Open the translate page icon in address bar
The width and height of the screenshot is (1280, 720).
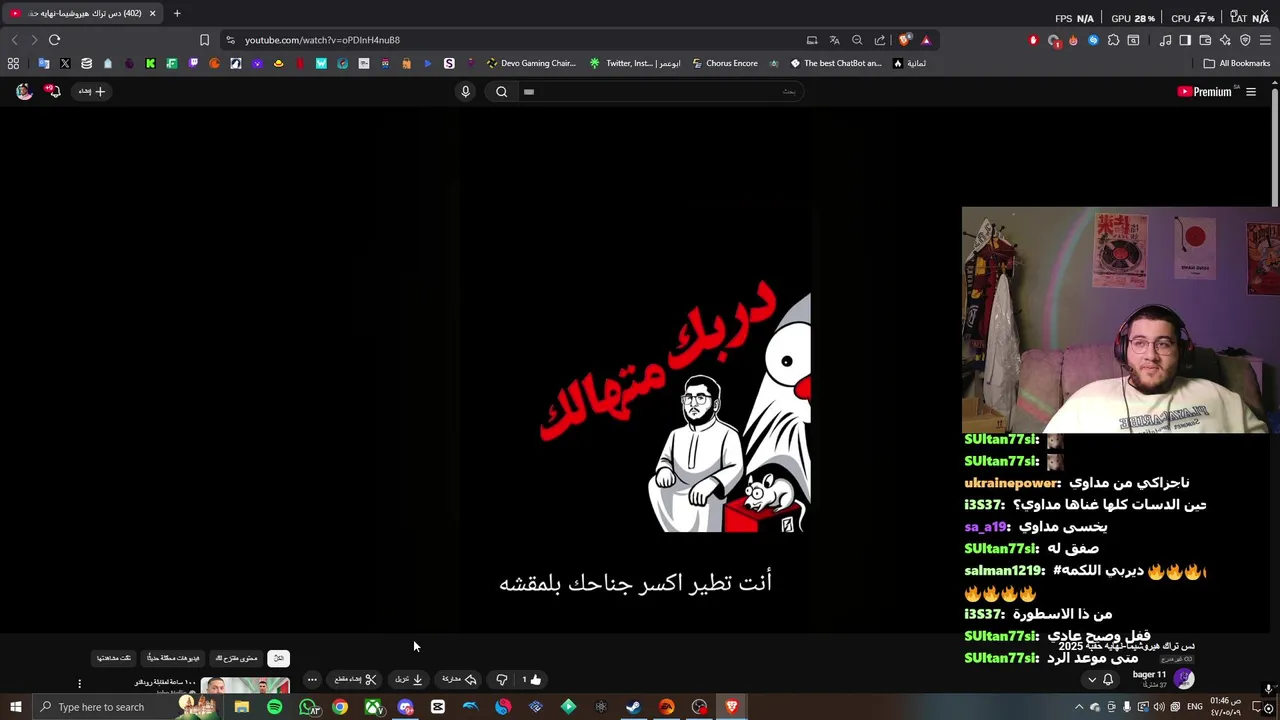click(x=834, y=40)
